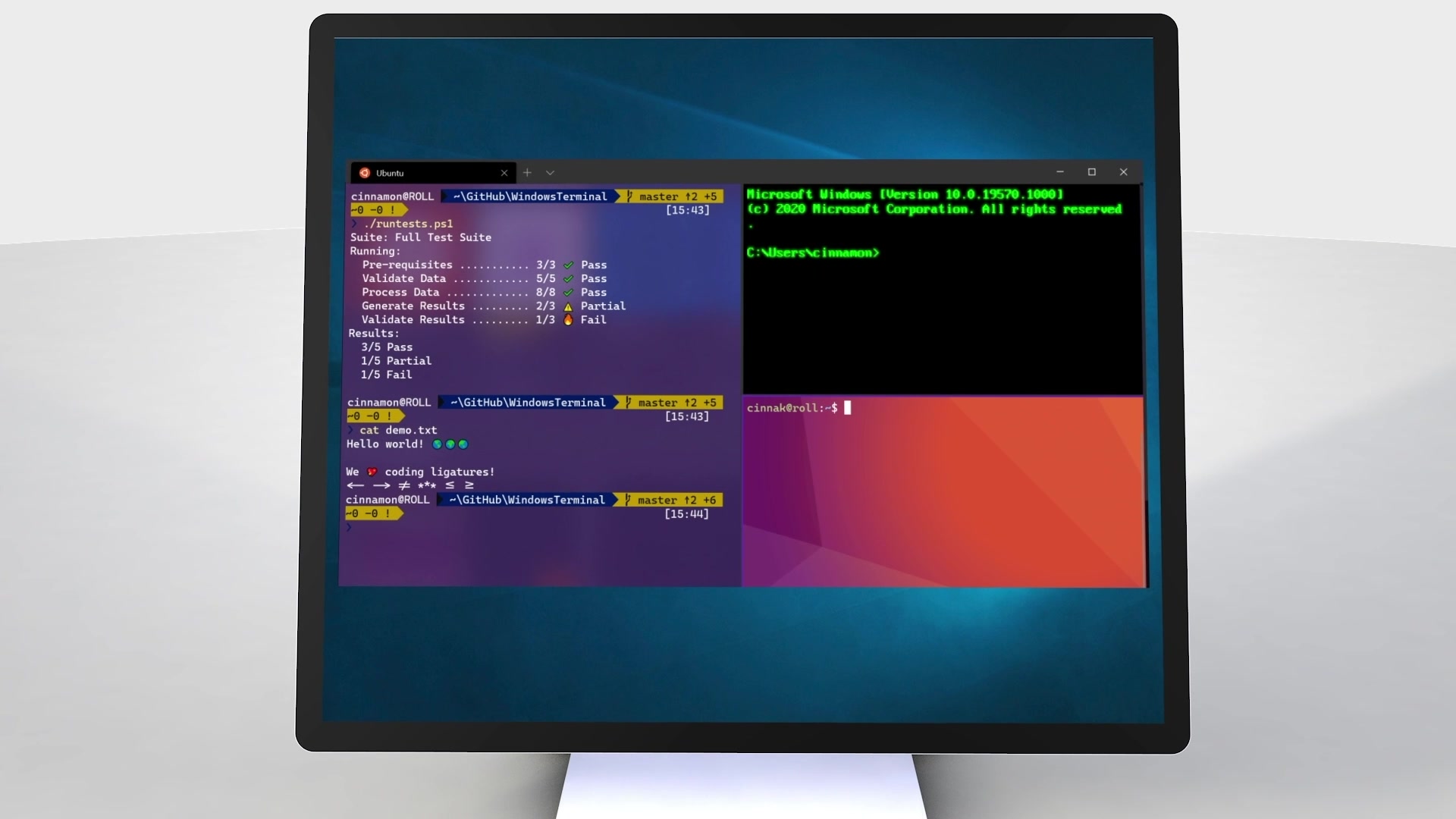The height and width of the screenshot is (819, 1456).
Task: Click the './runtests.ps1' command text
Action: click(408, 224)
